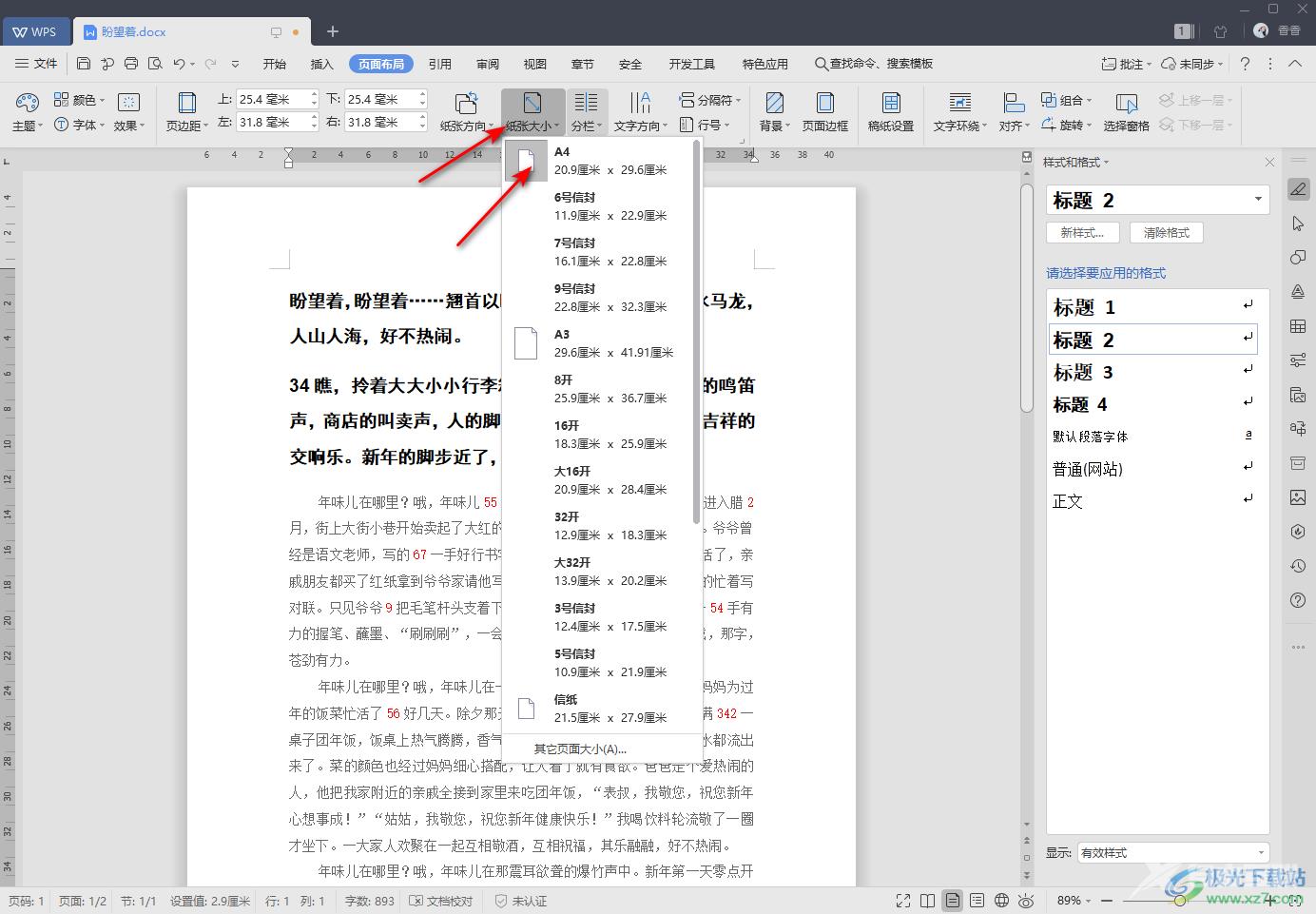Increase the 右 margin with stepper up
The height and width of the screenshot is (914, 1316).
[x=423, y=117]
